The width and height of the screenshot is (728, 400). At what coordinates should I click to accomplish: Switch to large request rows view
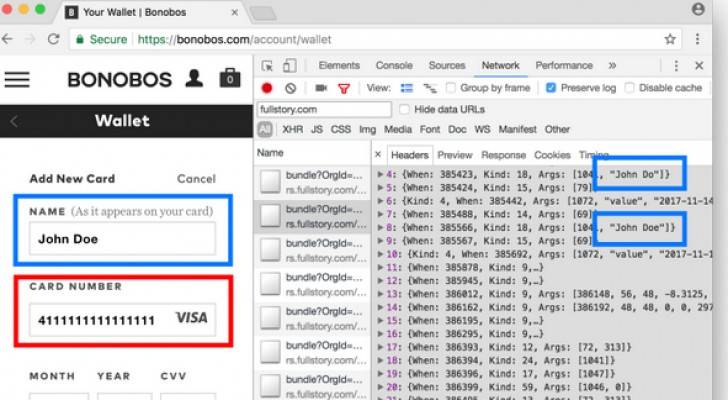407,88
